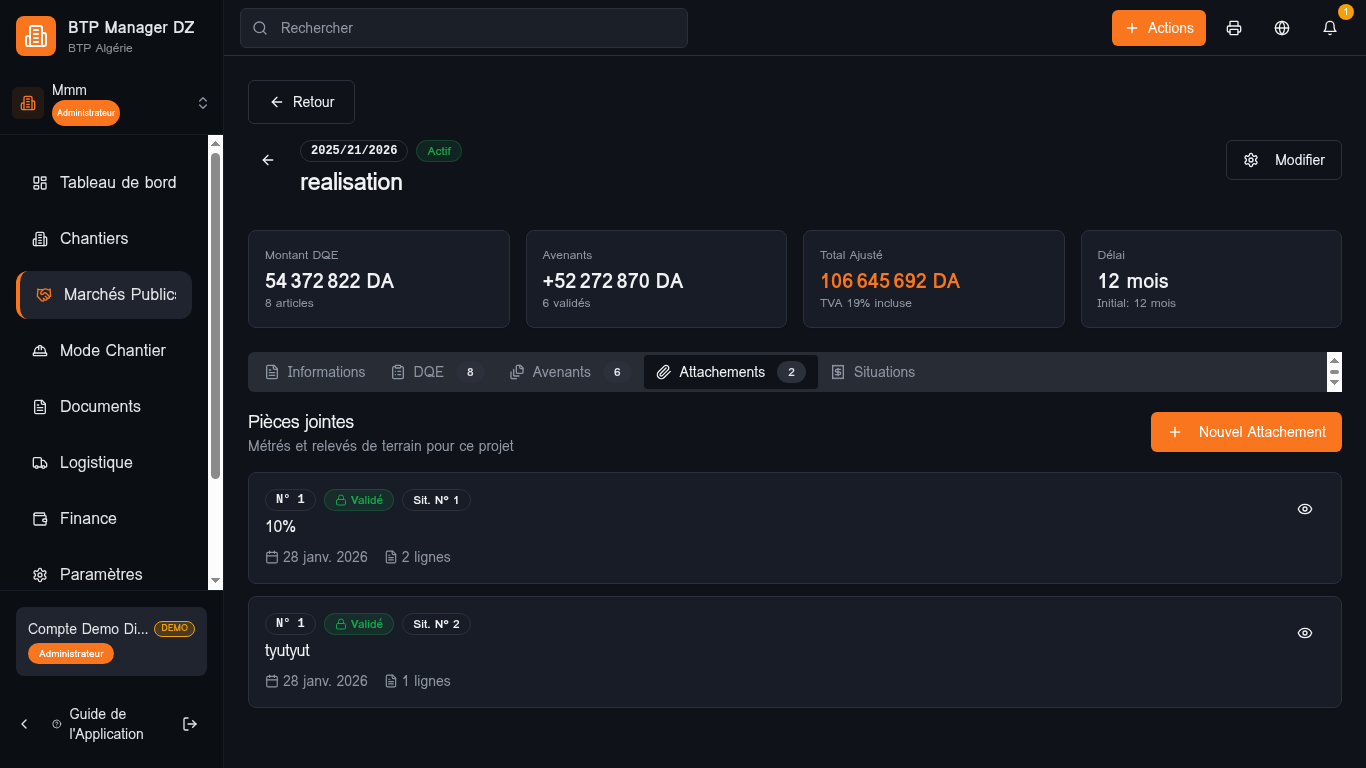Click the print icon in the top bar
This screenshot has width=1366, height=768.
pos(1233,28)
